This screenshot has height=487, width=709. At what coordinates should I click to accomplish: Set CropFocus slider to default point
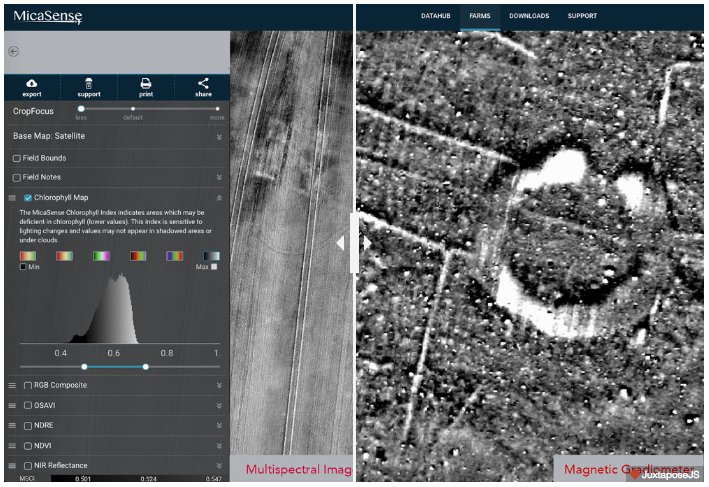pos(132,109)
